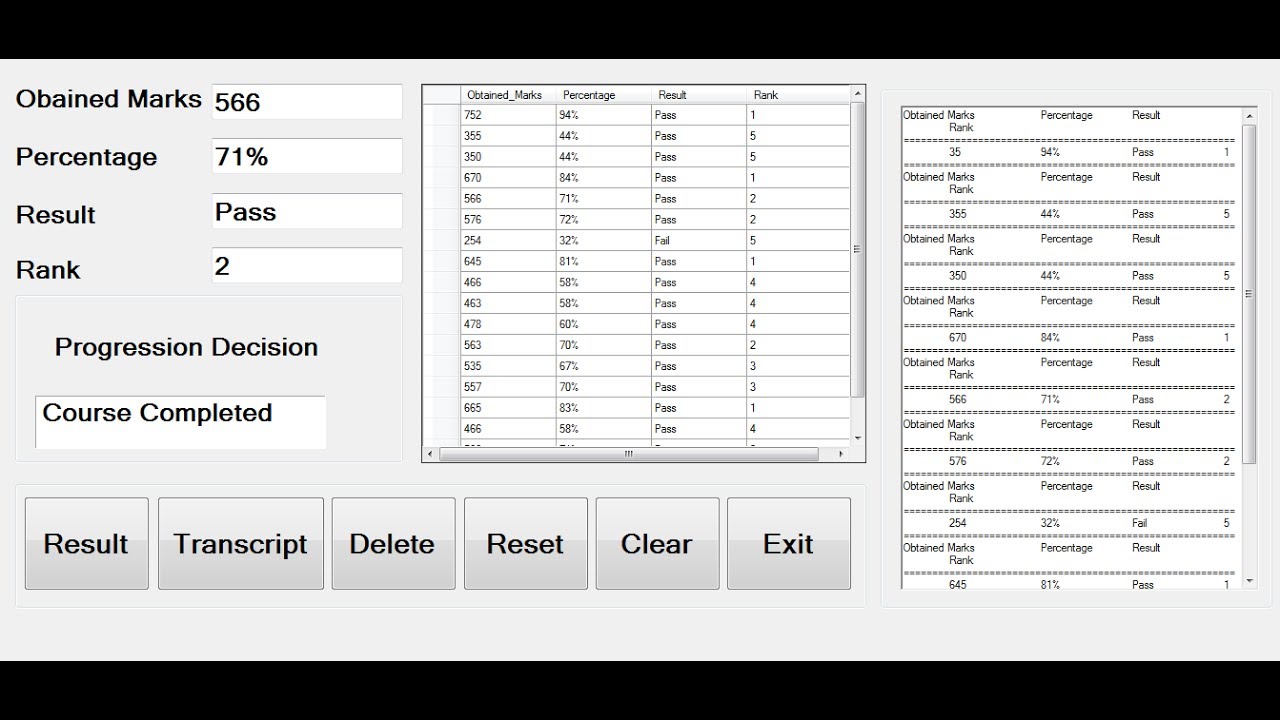The width and height of the screenshot is (1280, 720).
Task: Select grid cell with marks 665
Action: click(x=508, y=408)
